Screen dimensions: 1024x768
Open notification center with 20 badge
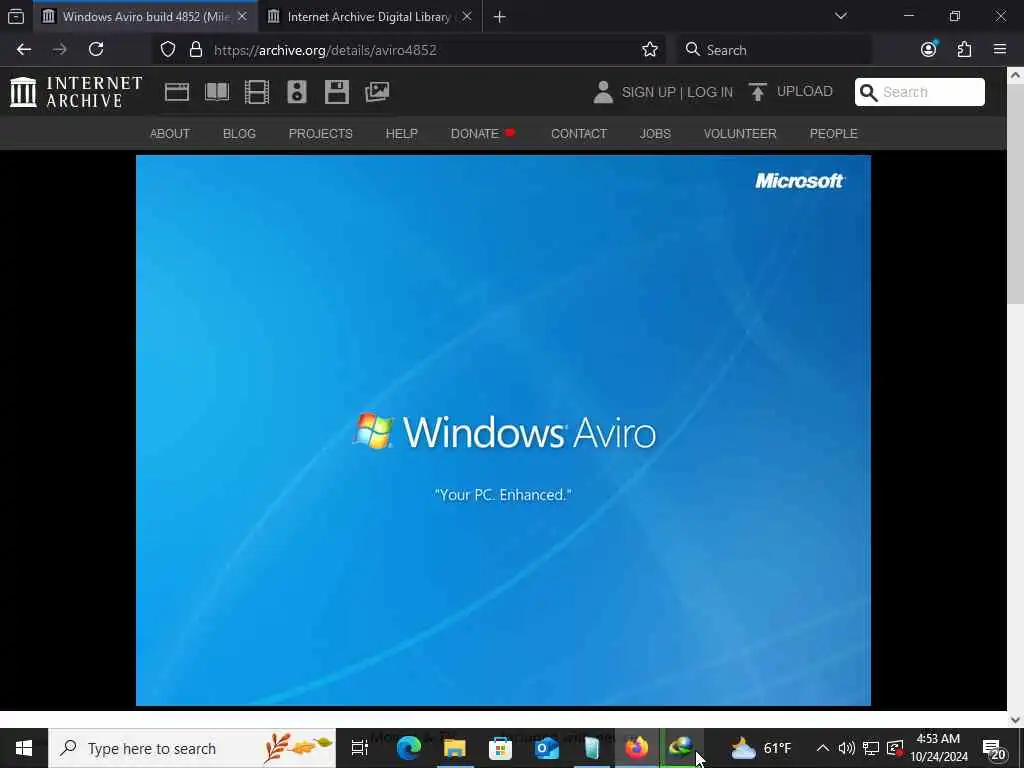[995, 748]
